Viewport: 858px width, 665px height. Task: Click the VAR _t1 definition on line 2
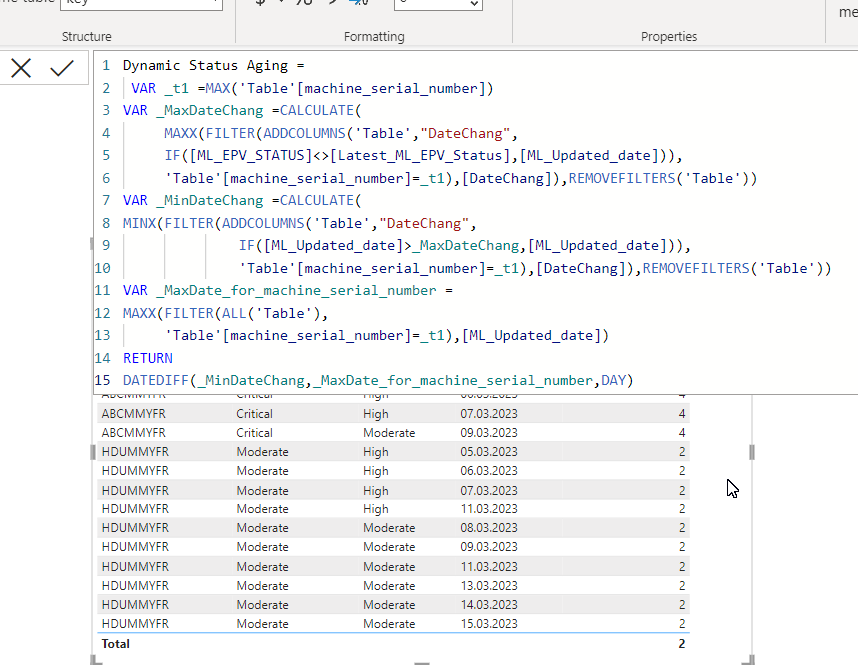[312, 88]
